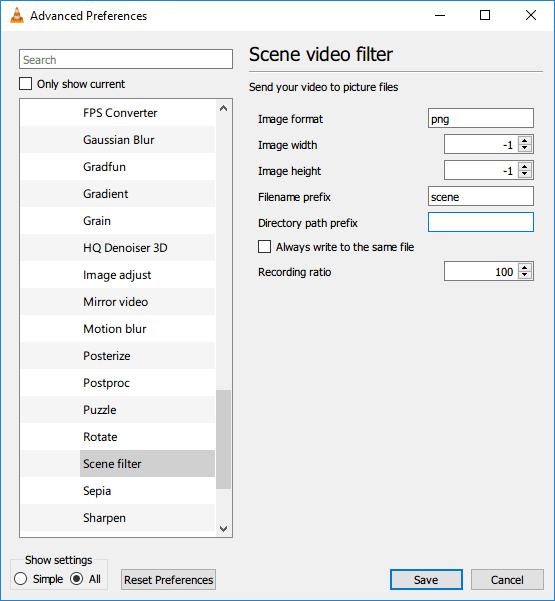Decrease Image height with down arrow
Screen dimensions: 555x601
[x=525, y=174]
